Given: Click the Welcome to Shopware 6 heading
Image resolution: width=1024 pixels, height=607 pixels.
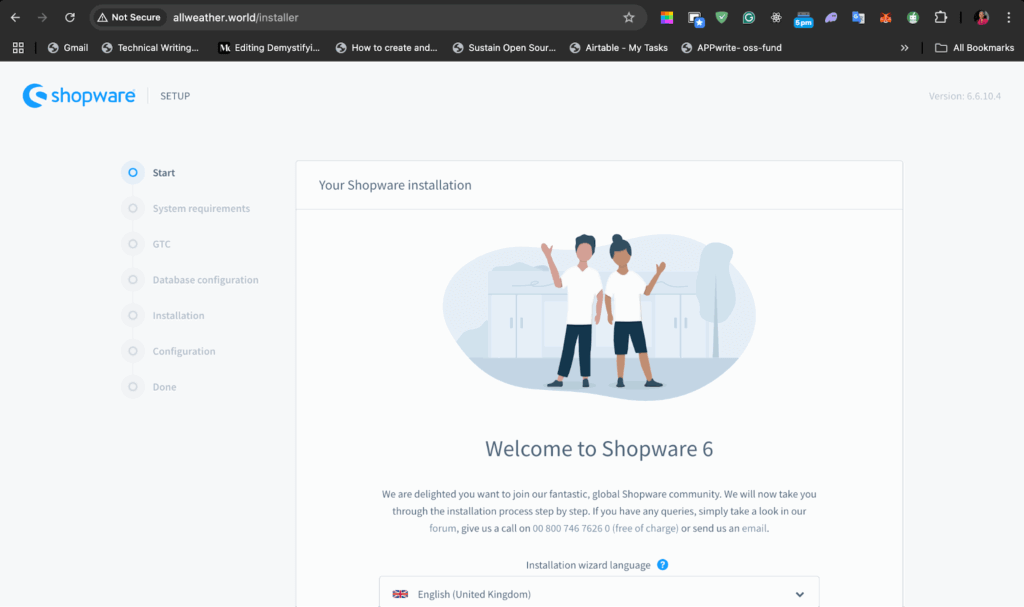Looking at the screenshot, I should point(599,449).
